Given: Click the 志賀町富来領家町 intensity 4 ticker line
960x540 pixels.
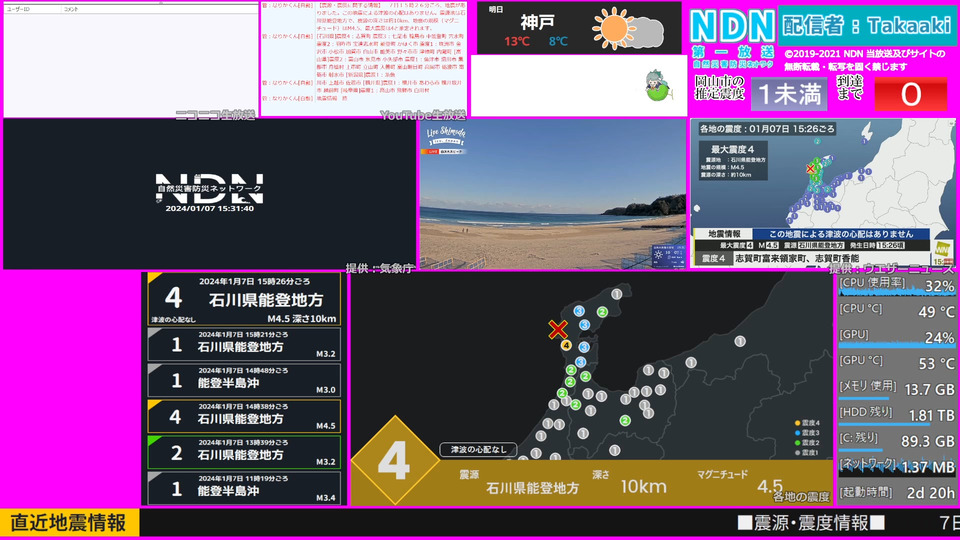Looking at the screenshot, I should (796, 258).
